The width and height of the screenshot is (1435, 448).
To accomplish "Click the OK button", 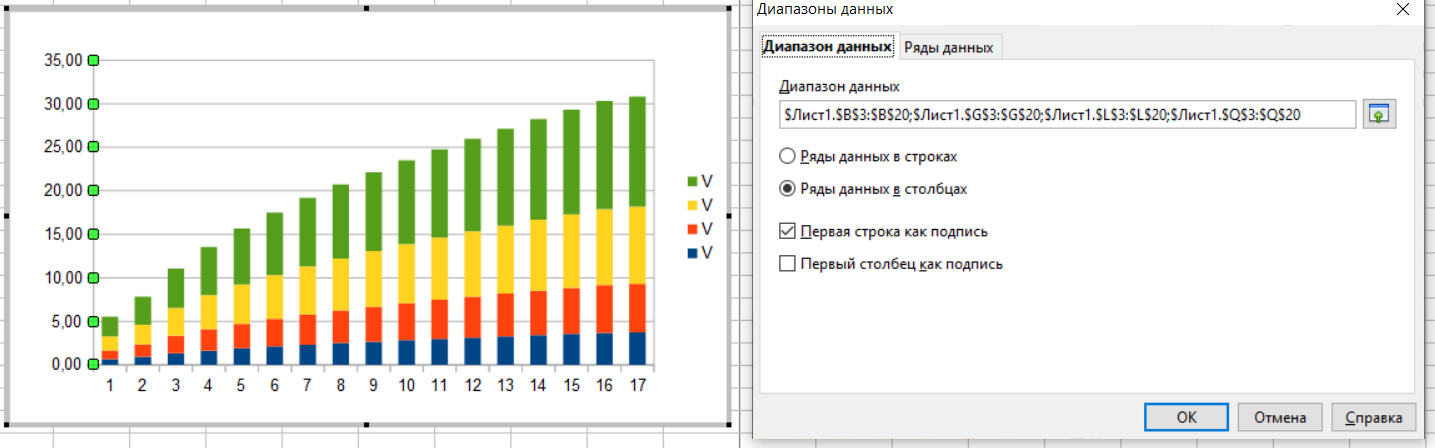I will (1187, 416).
